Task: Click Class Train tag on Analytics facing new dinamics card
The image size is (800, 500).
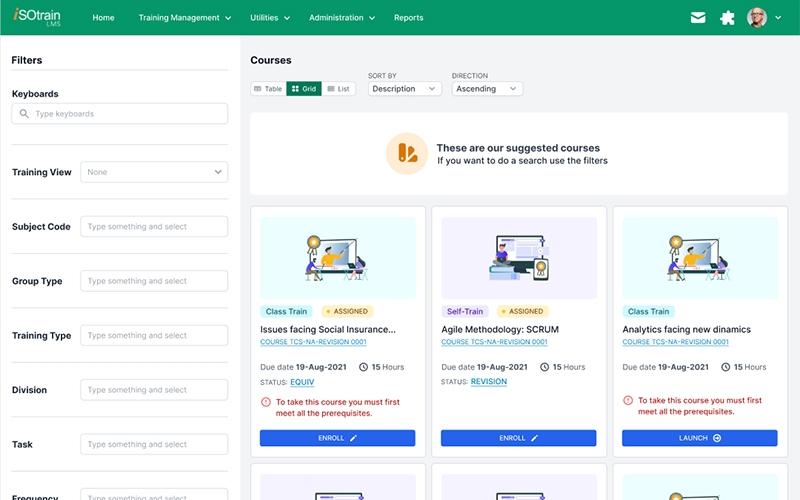Action: 648,311
